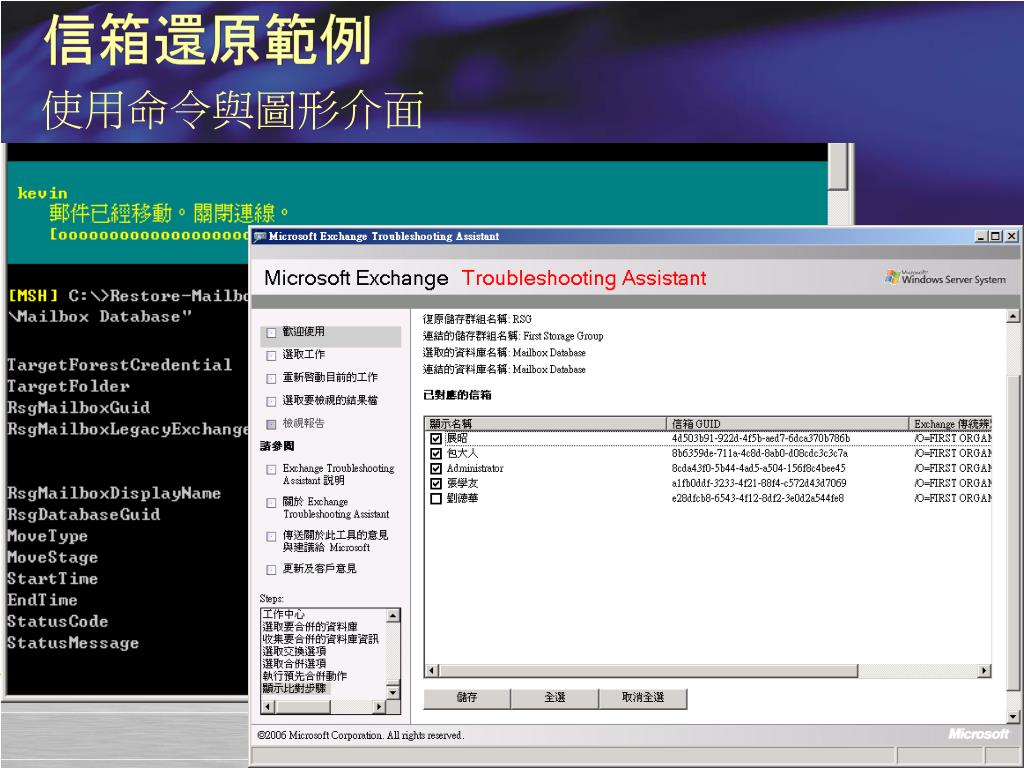Screen dimensions: 1024x768
Task: Click the 張學友 mailbox GUID cell
Action: [759, 483]
